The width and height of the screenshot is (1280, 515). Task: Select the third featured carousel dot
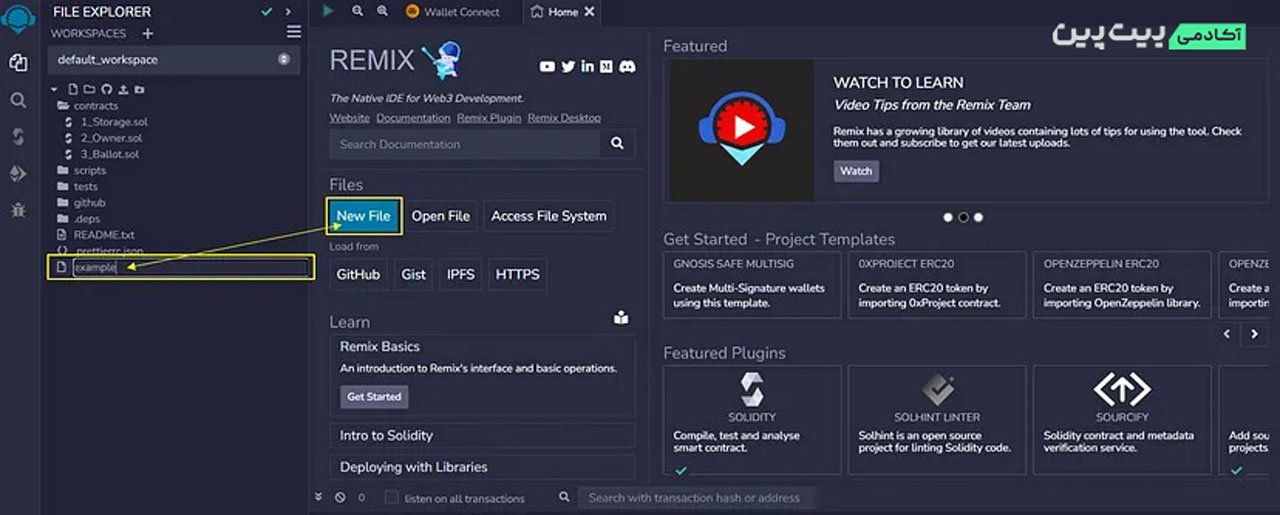(x=978, y=217)
